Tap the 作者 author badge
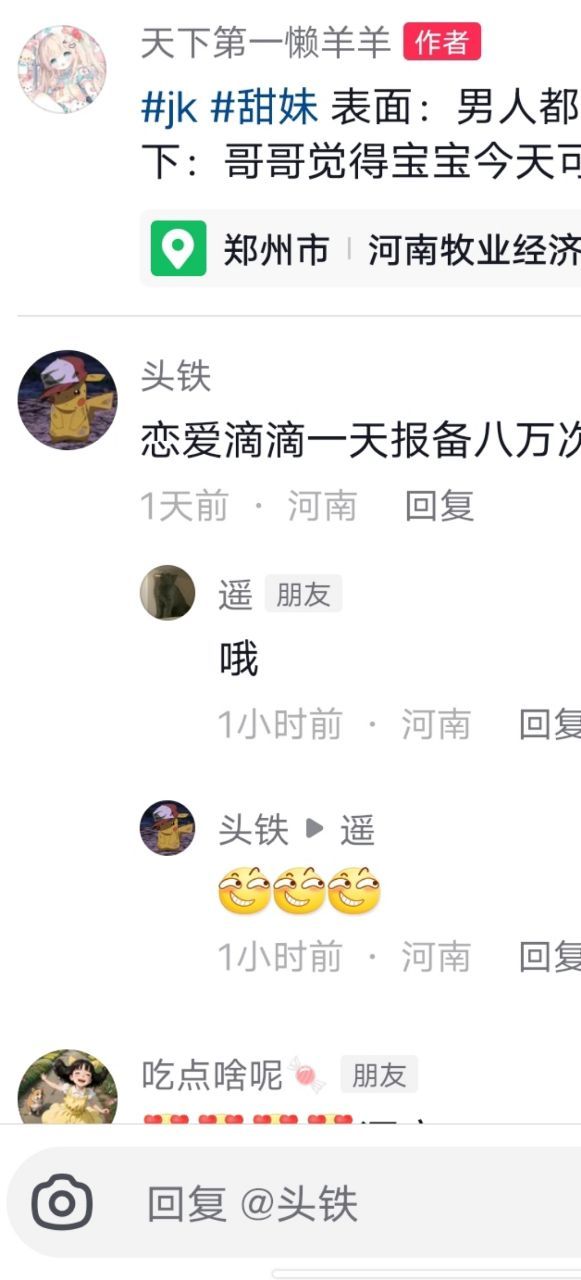 click(x=442, y=42)
